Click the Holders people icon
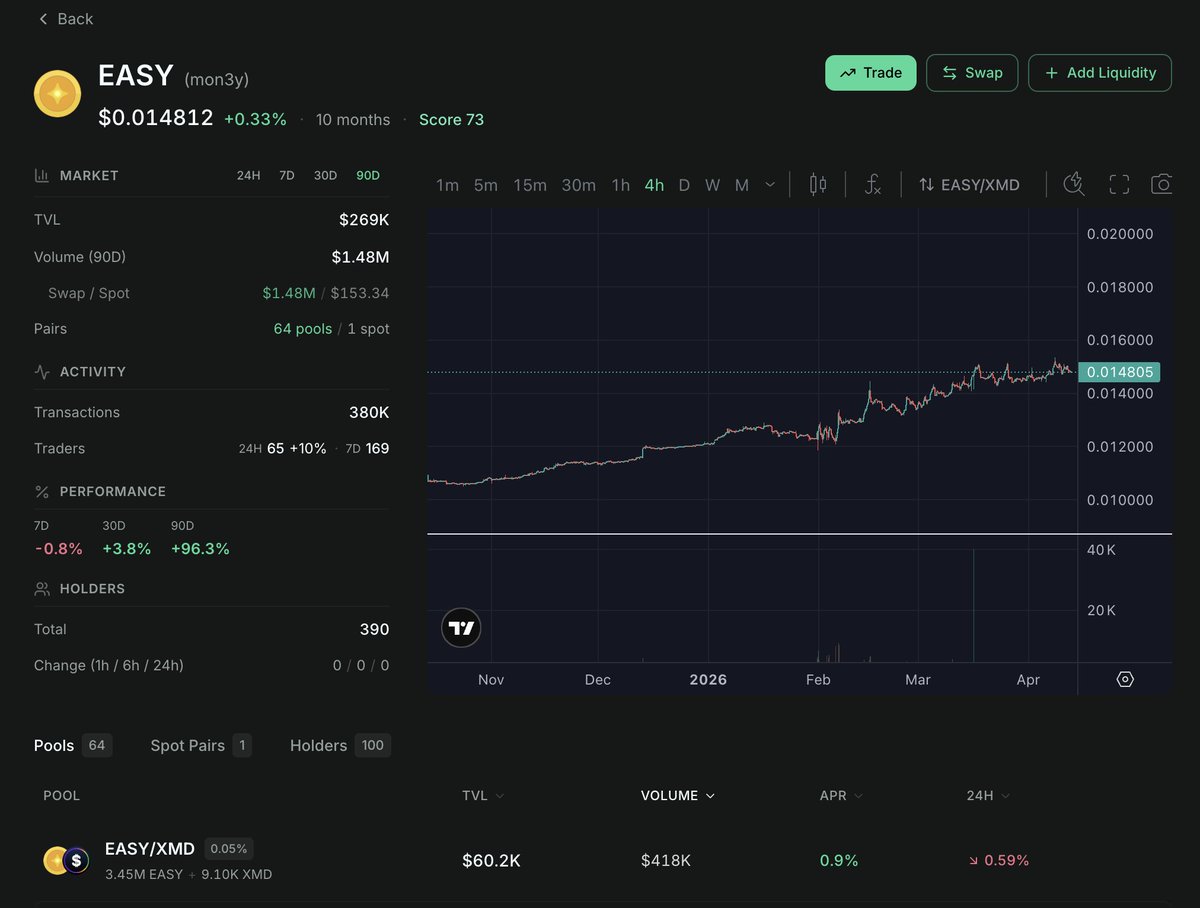 42,588
